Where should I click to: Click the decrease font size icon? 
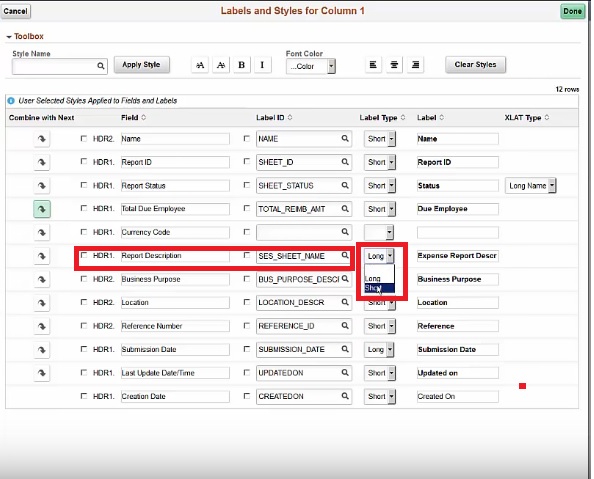pos(221,65)
